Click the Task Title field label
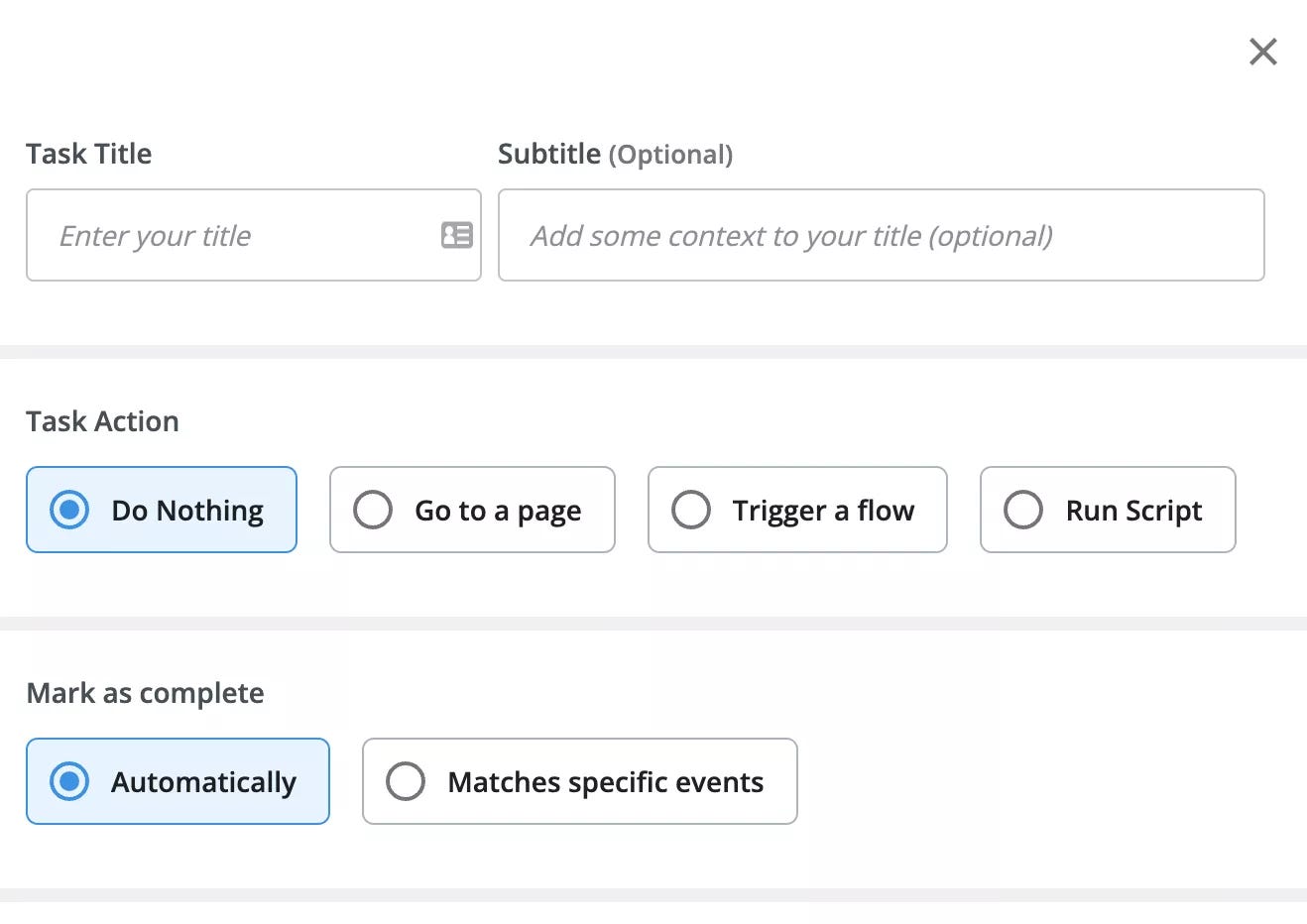This screenshot has height=924, width=1307. coord(89,154)
